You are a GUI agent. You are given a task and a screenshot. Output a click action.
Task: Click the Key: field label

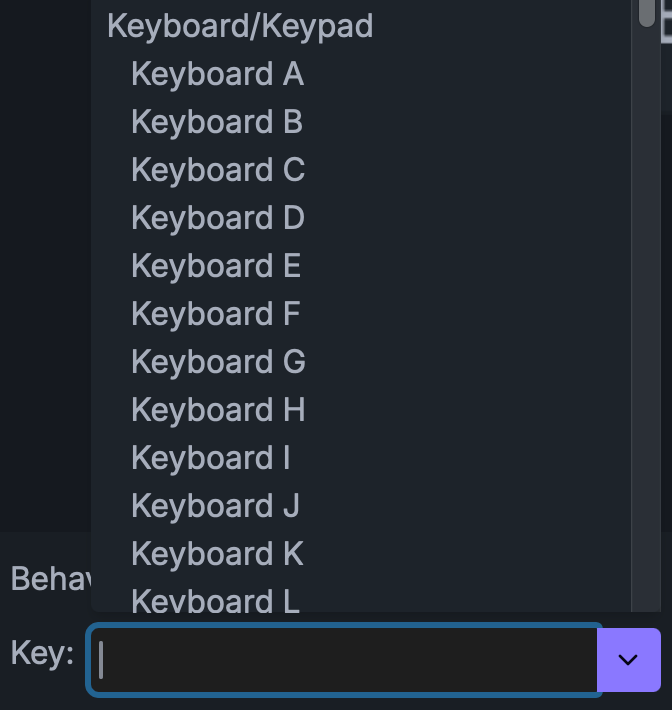point(42,654)
